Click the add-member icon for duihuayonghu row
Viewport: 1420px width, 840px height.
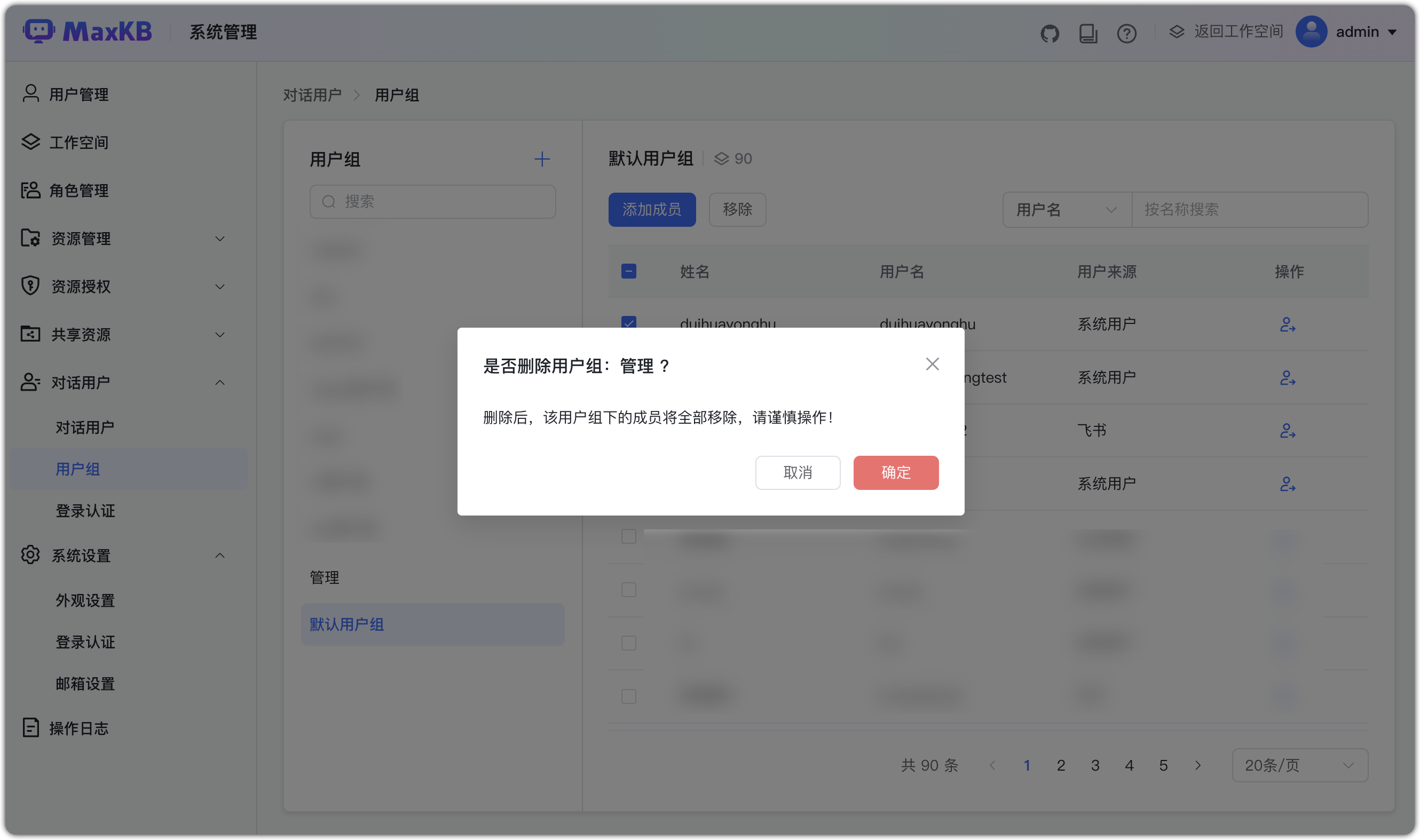(1288, 324)
